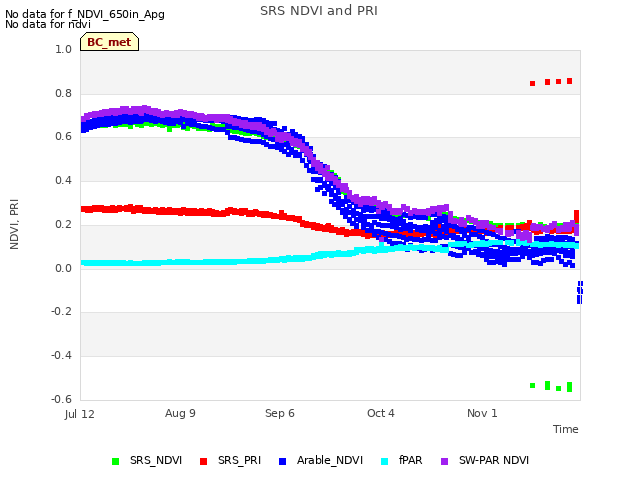
Task: Click the Jul 12 x-axis label
Action: [80, 414]
